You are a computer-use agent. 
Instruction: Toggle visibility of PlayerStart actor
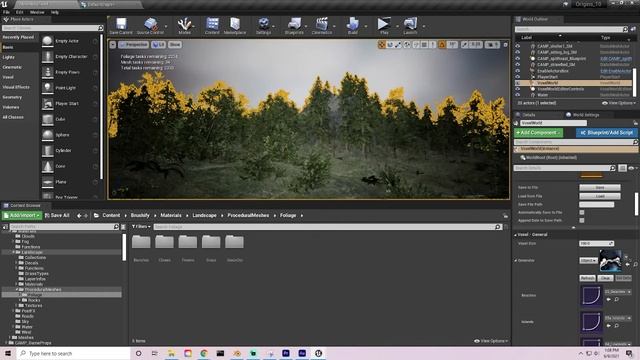pyautogui.click(x=518, y=77)
